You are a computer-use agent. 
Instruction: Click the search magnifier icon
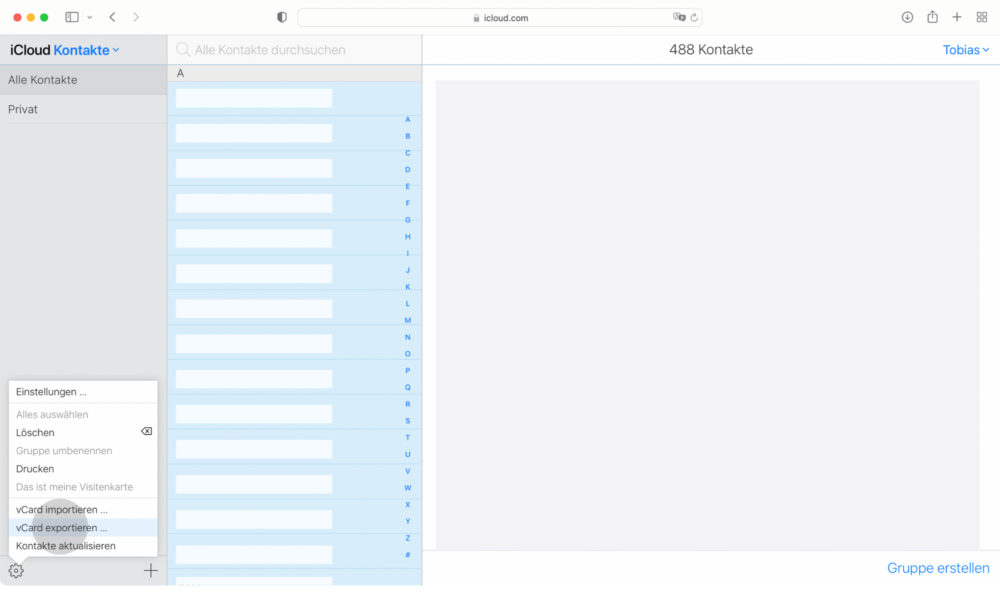coord(183,50)
